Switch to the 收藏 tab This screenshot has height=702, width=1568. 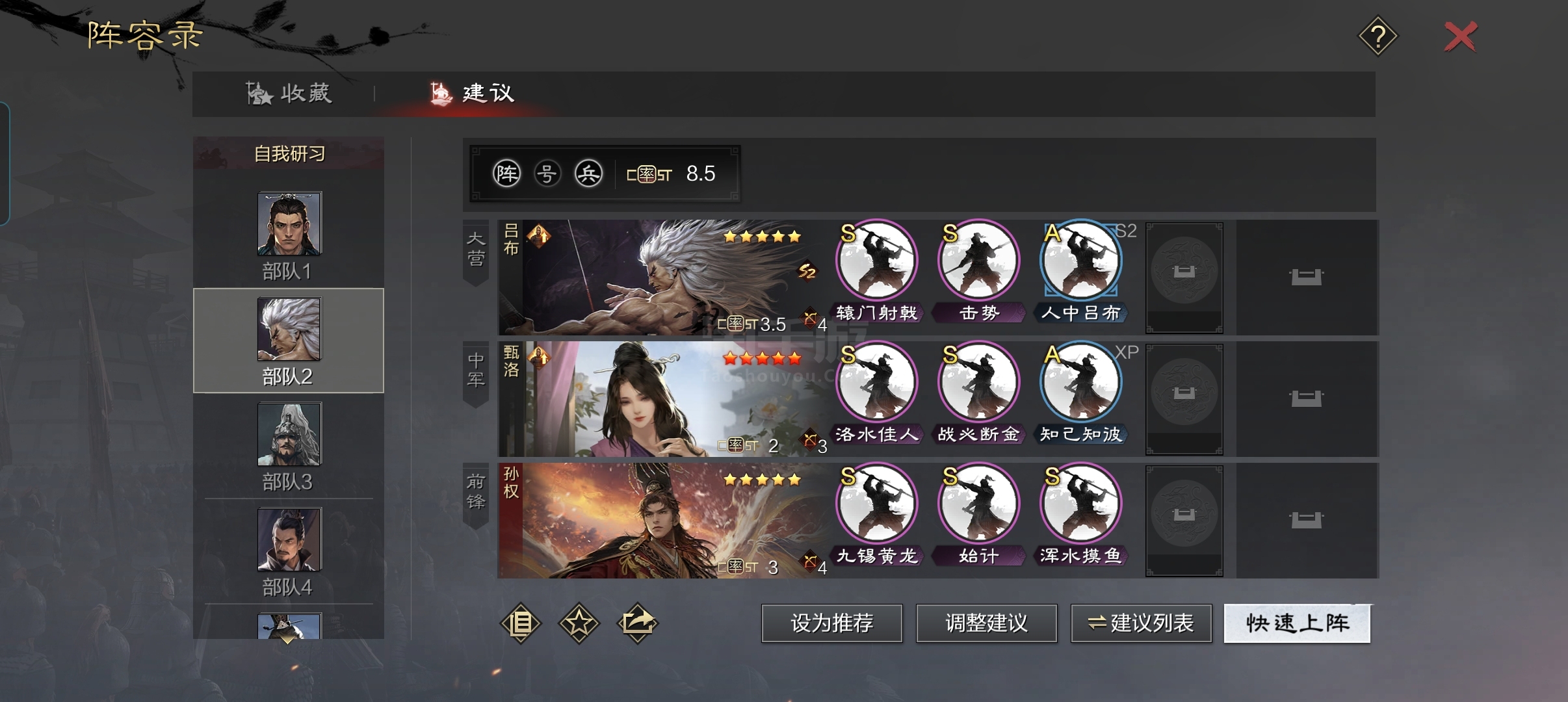click(289, 94)
